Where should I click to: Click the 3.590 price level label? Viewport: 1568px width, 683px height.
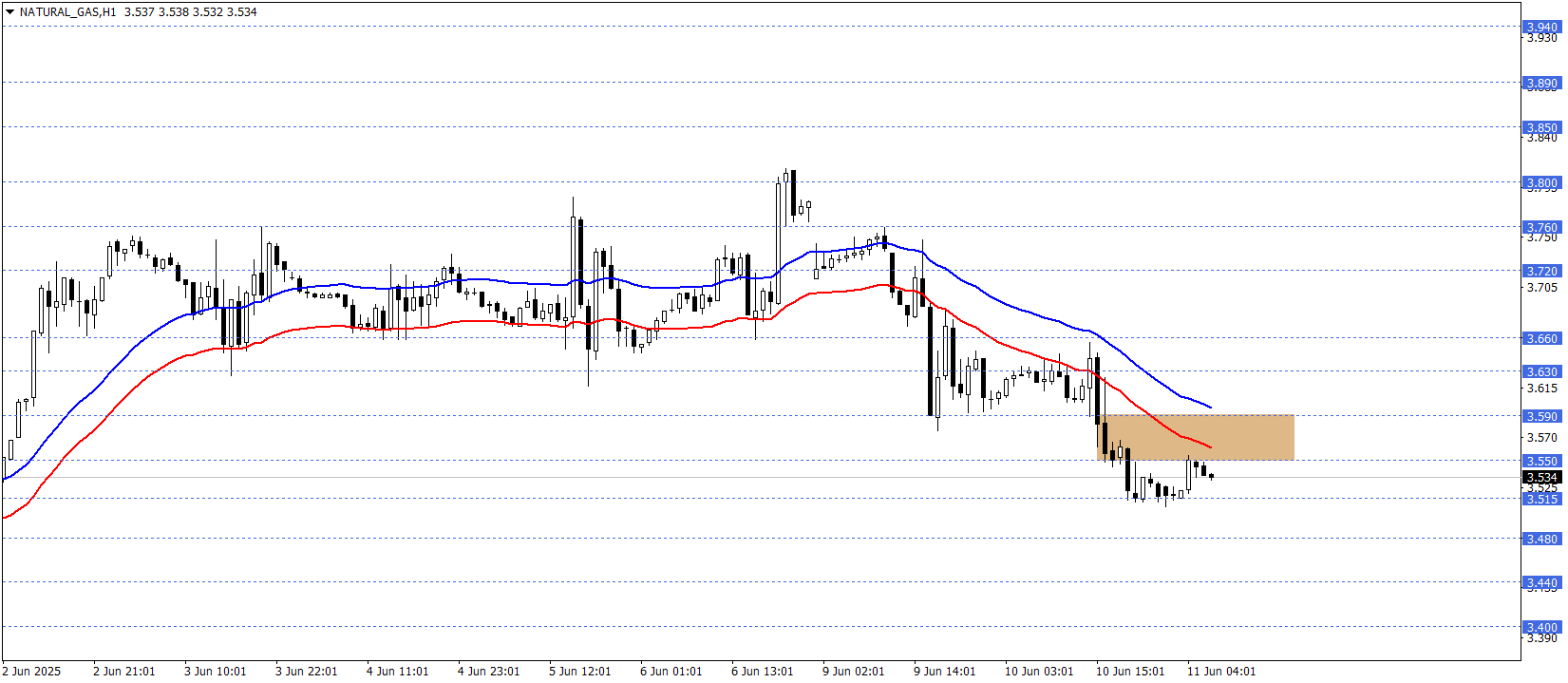coord(1542,417)
